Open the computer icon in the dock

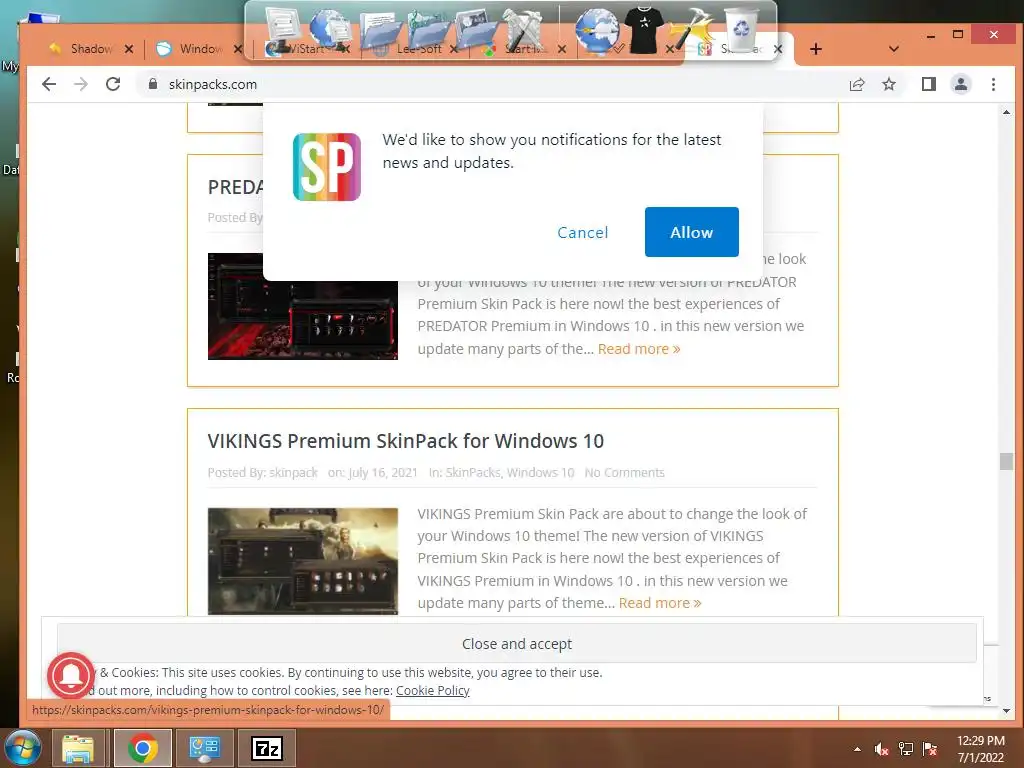coord(283,27)
